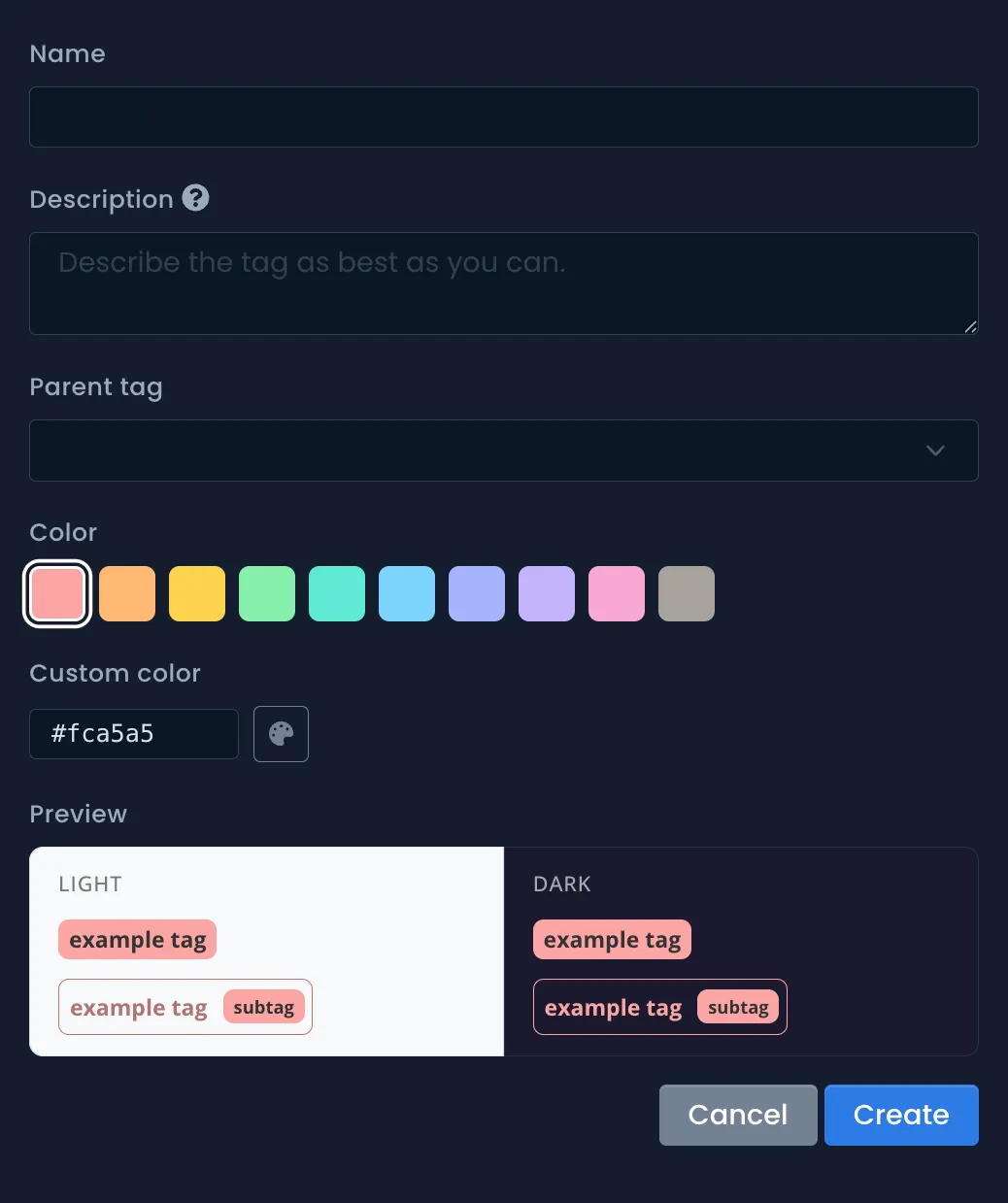Select the light green color swatch
This screenshot has width=1008, height=1203.
click(267, 594)
